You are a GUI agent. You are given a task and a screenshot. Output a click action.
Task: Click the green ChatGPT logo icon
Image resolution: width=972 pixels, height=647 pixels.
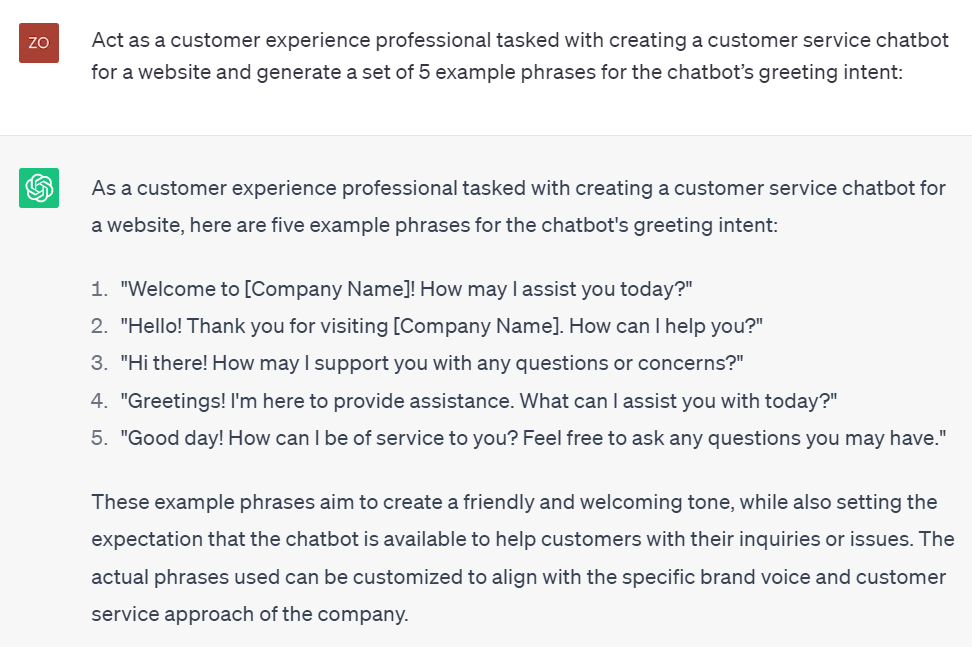(39, 188)
